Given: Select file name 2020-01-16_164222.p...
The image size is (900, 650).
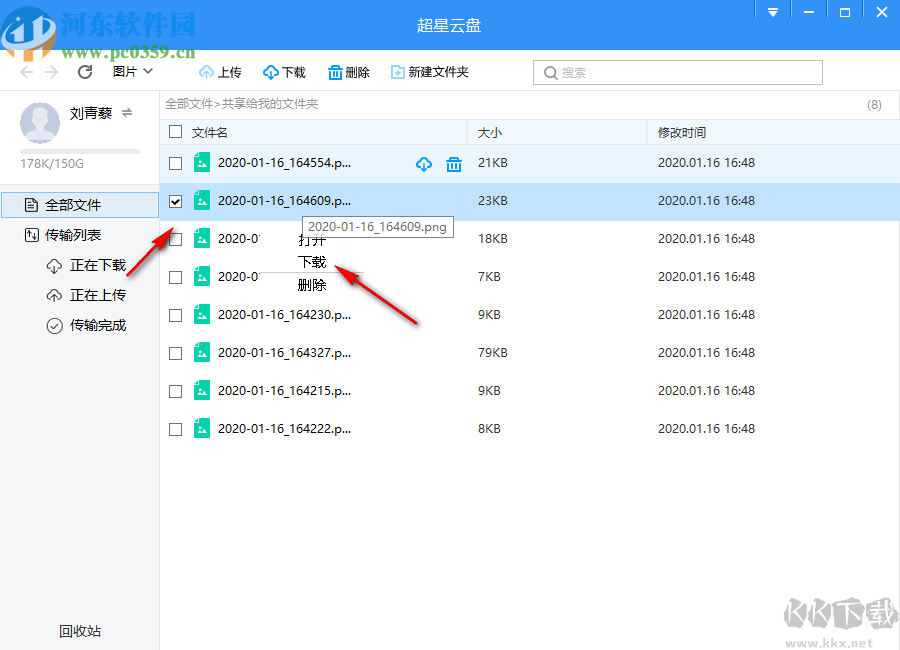Looking at the screenshot, I should coord(285,428).
